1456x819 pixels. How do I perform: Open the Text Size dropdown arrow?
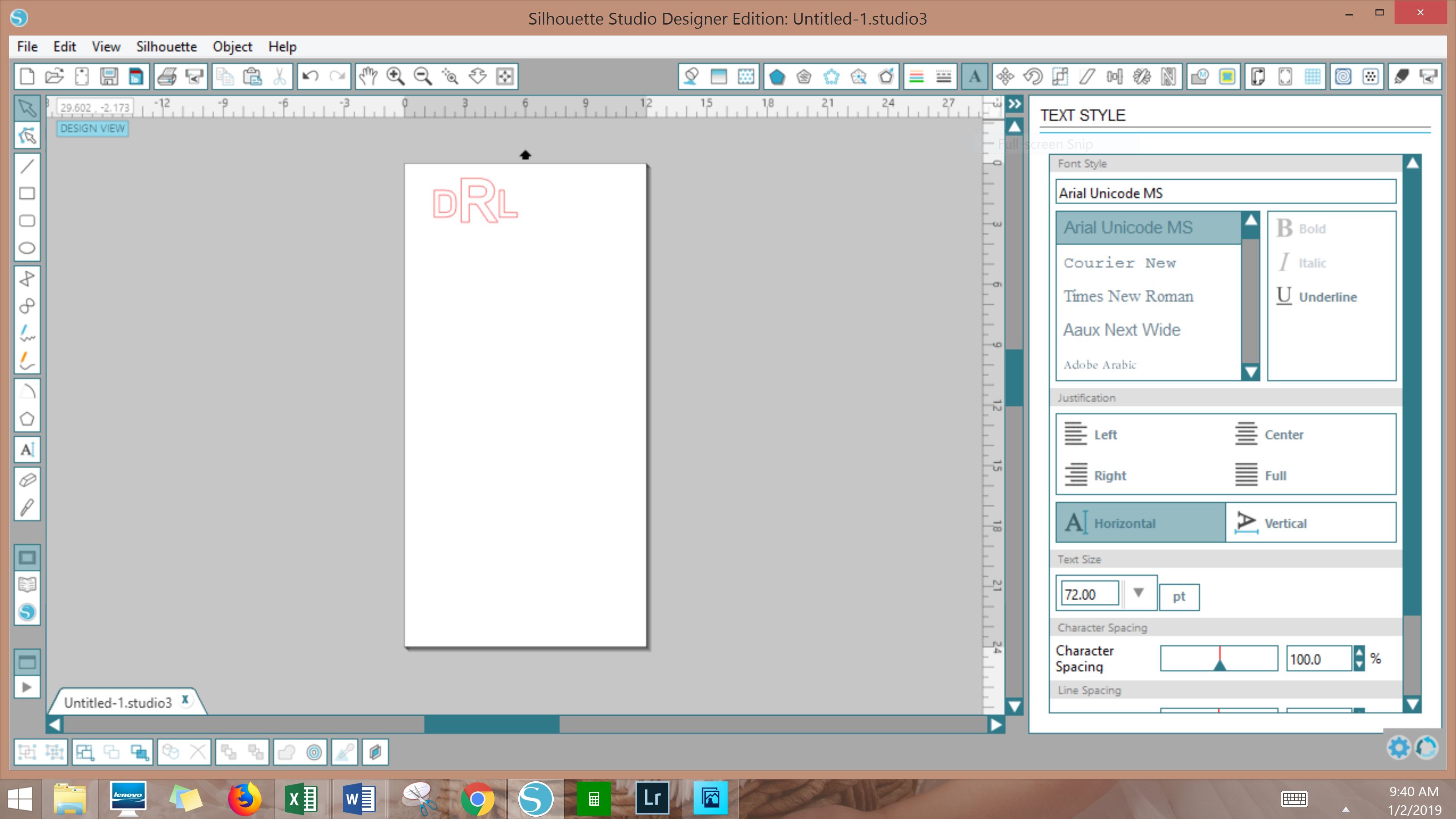[x=1138, y=593]
